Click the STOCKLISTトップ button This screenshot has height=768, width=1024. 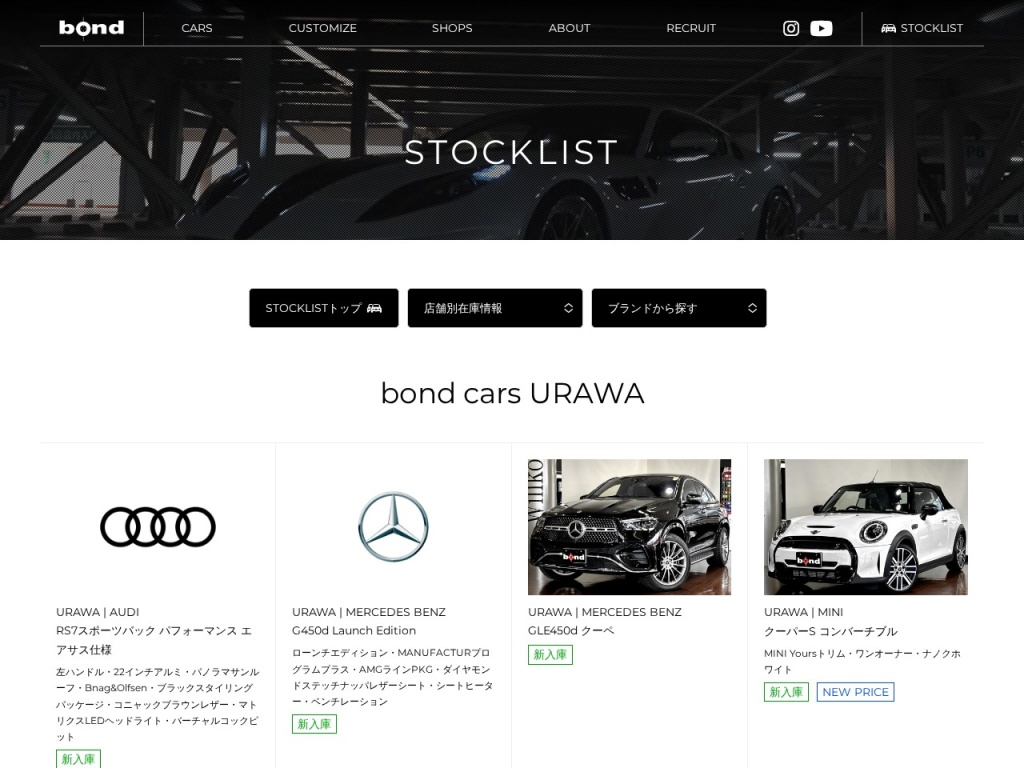324,308
